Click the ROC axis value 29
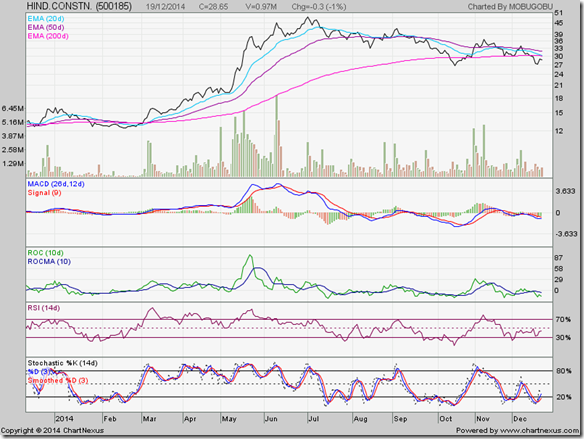 (x=559, y=280)
